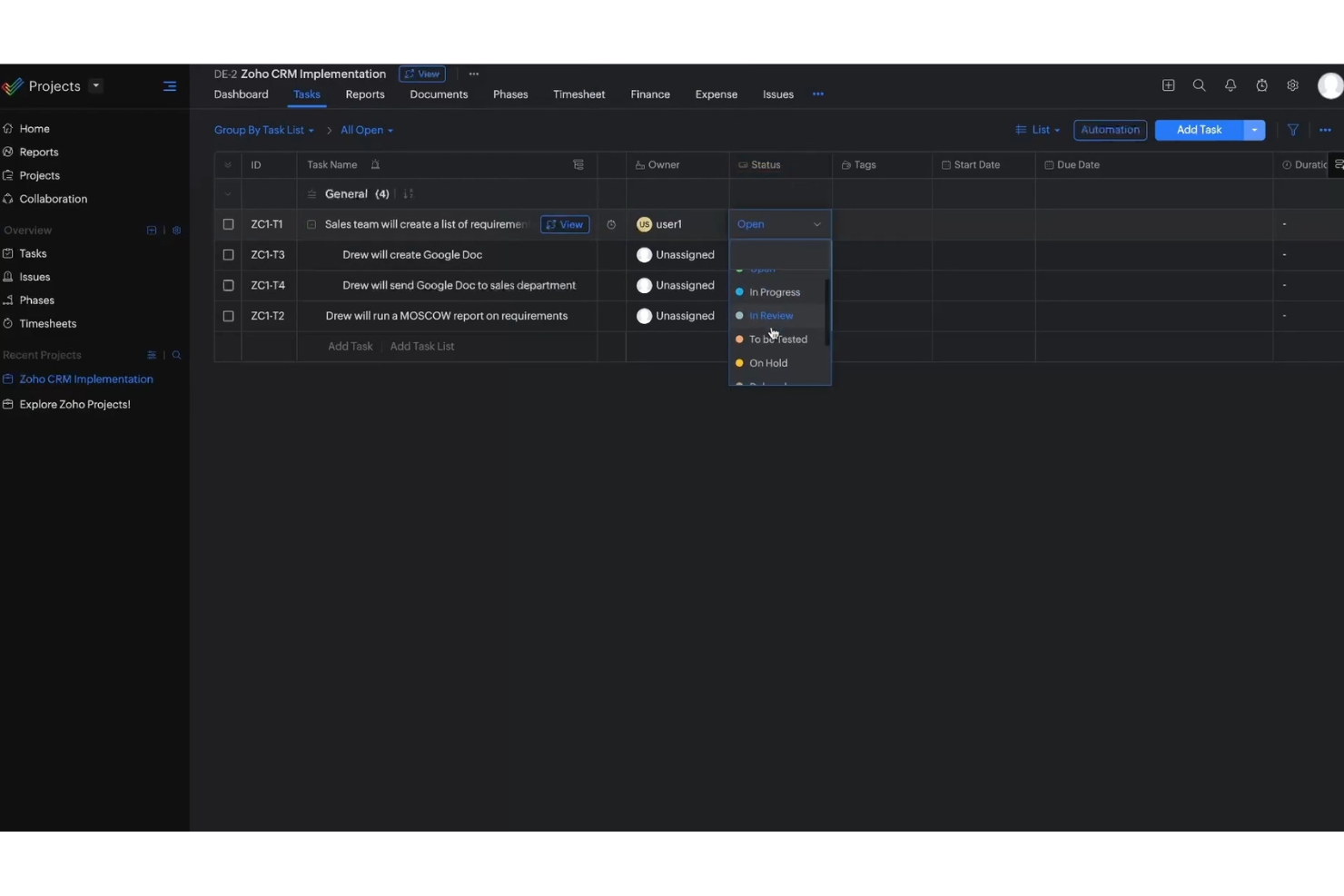
Task: Open project options ellipsis beside View badge
Action: pyautogui.click(x=474, y=74)
